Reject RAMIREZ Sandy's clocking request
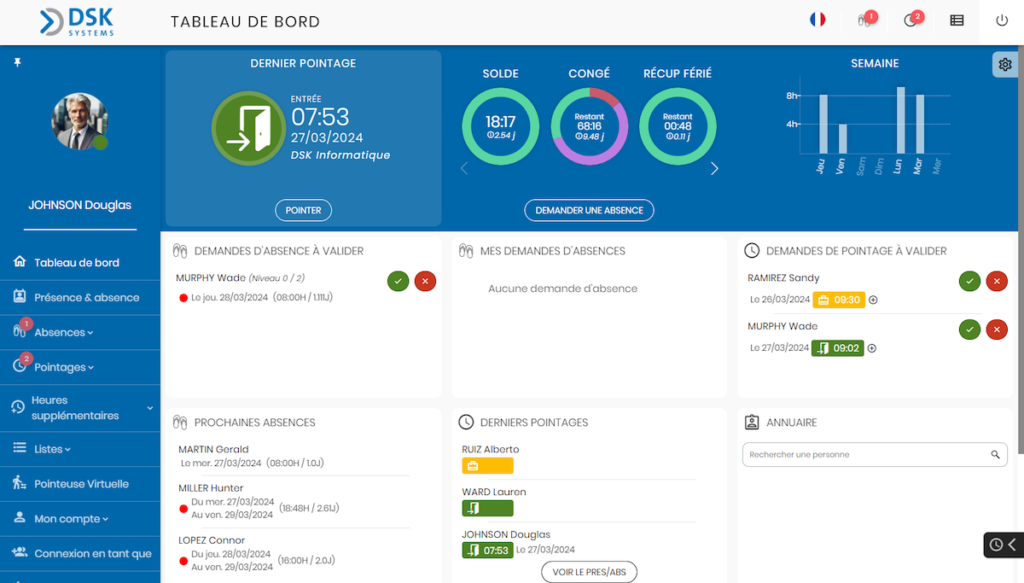This screenshot has width=1024, height=583. point(997,281)
